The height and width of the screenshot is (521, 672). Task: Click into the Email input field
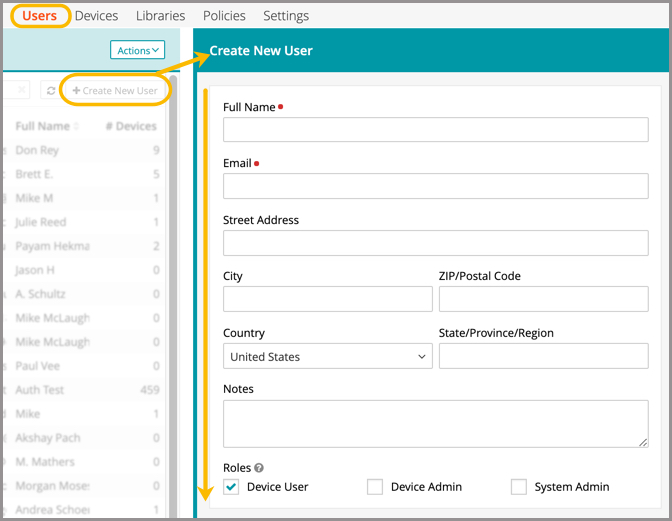point(435,186)
